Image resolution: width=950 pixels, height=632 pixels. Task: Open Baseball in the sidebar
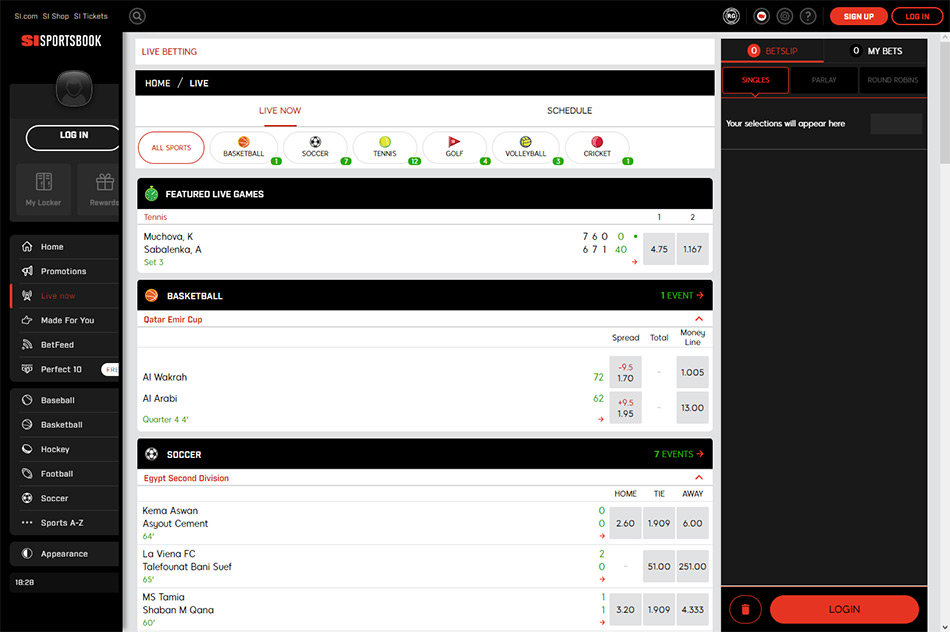tap(65, 400)
